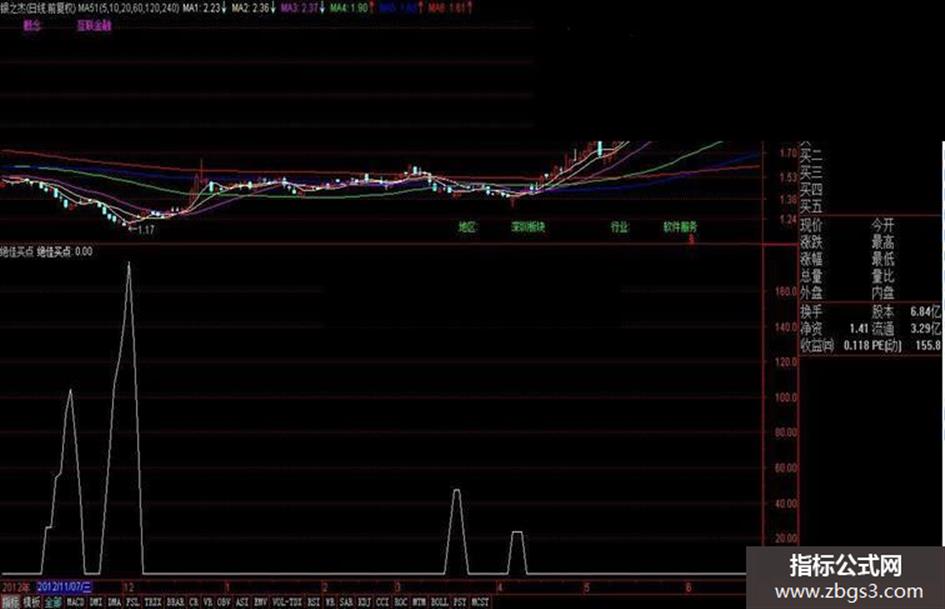Viewport: 945px width, 609px height.
Task: Switch to the FSL indicator tab
Action: point(133,602)
